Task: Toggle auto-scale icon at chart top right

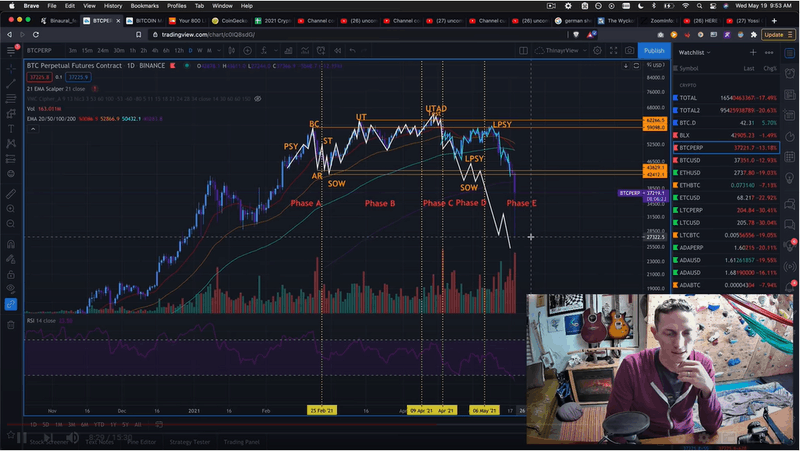Action: [x=636, y=66]
